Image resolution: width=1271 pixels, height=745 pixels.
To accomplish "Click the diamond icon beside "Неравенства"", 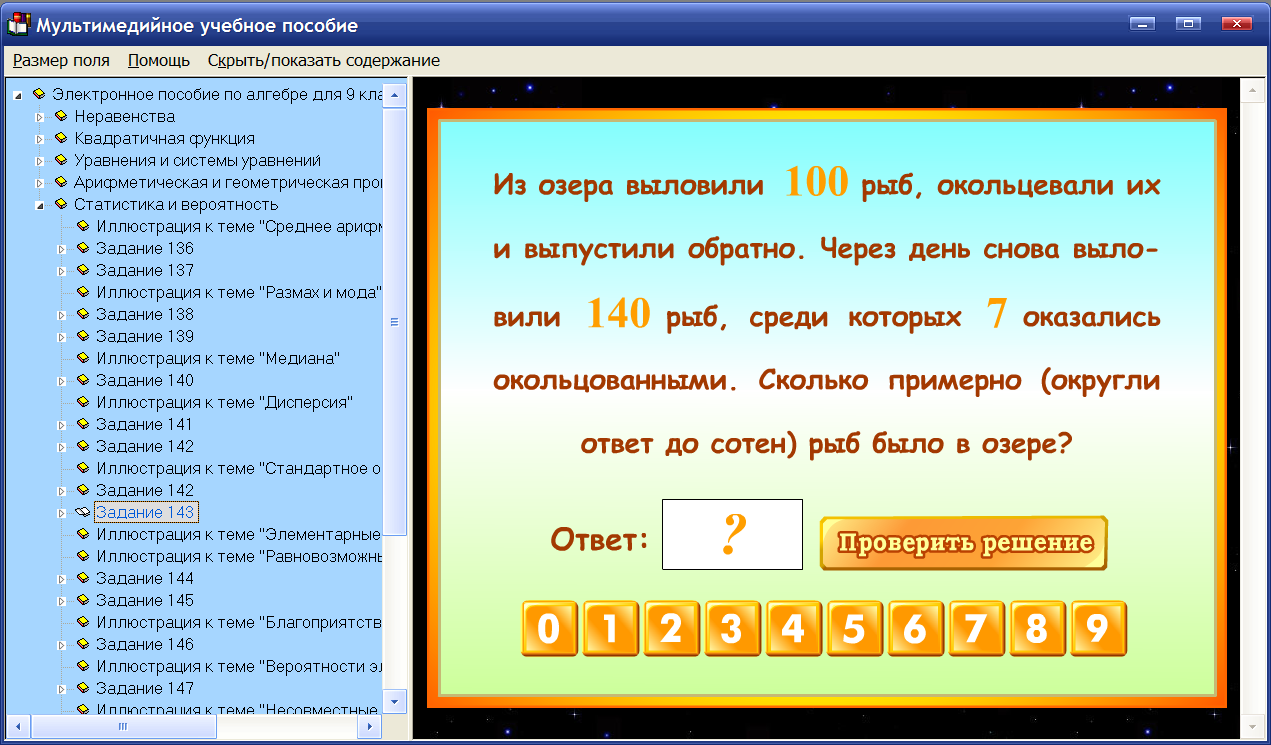I will pos(61,116).
